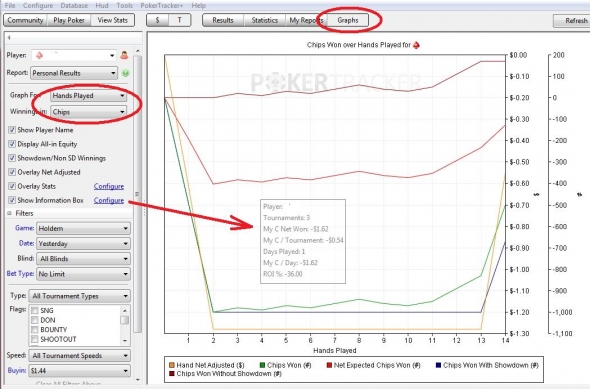Click Configure link next to Overlay Stats

pos(109,186)
